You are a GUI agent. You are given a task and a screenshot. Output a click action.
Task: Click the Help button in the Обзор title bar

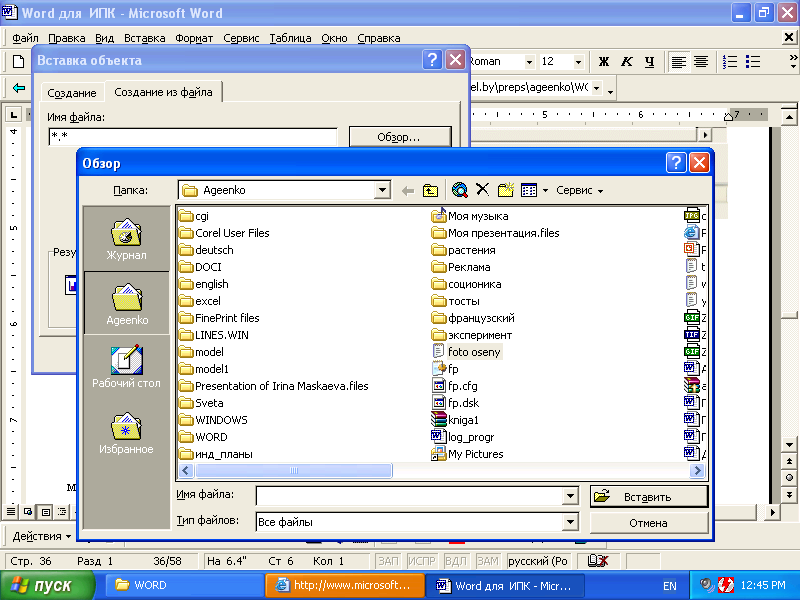pyautogui.click(x=676, y=163)
